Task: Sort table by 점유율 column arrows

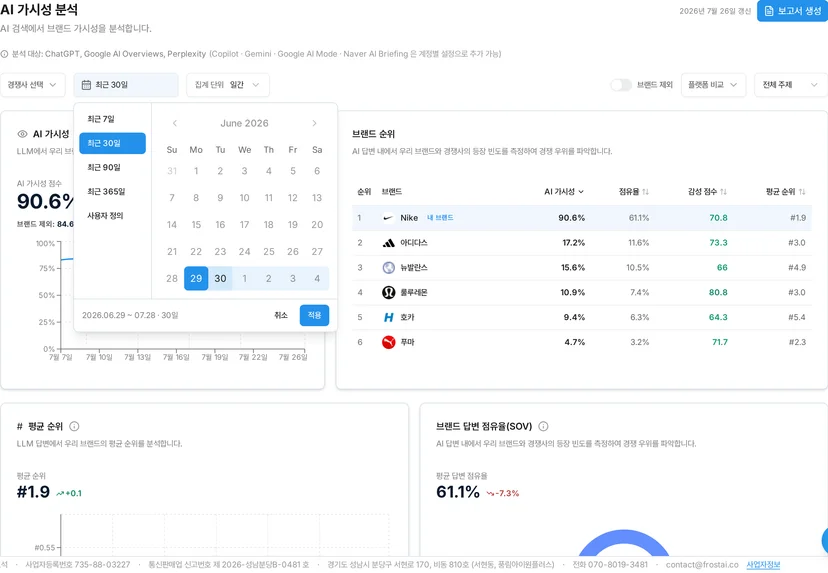Action: tap(645, 192)
